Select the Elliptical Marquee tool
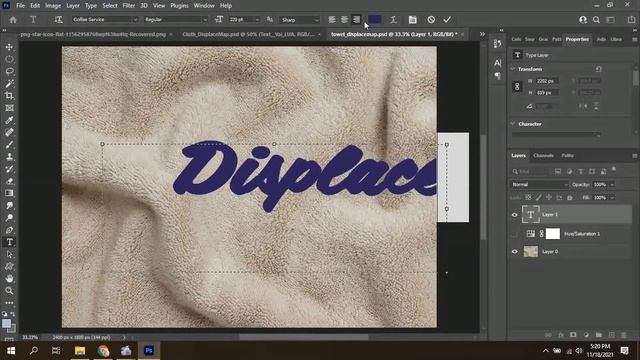The height and width of the screenshot is (360, 640). 9,59
